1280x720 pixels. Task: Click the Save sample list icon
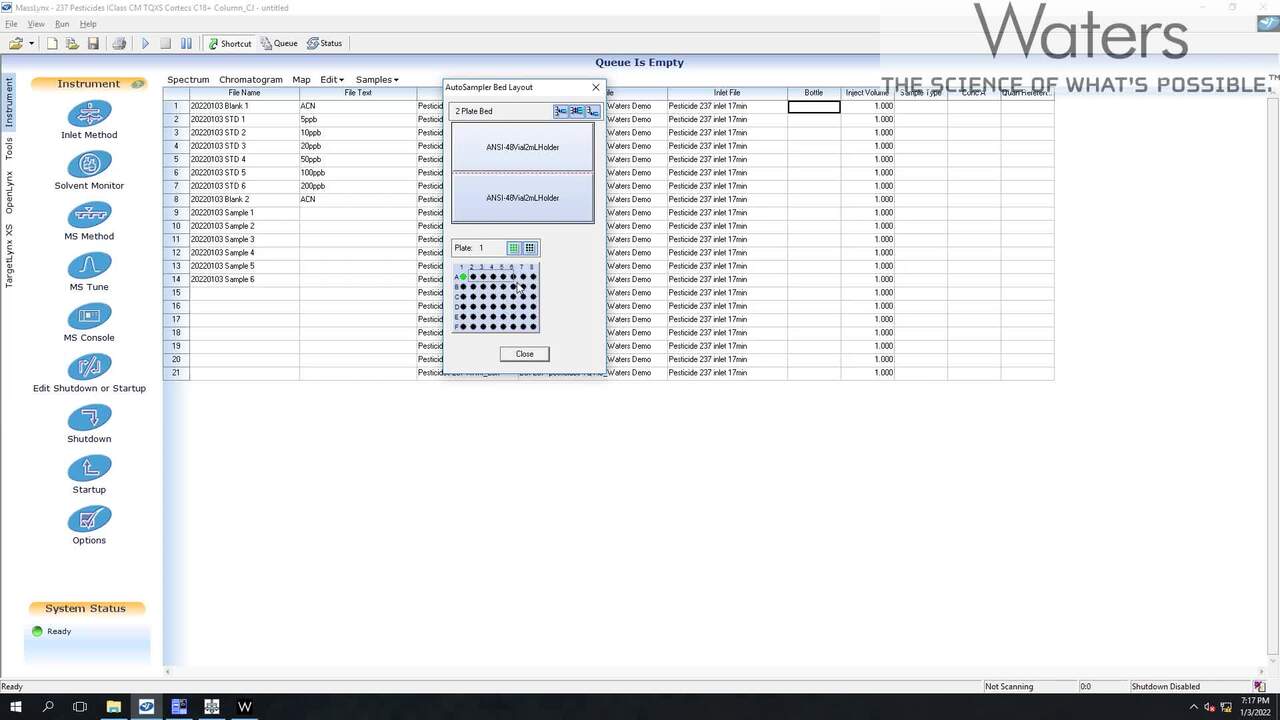click(x=93, y=44)
